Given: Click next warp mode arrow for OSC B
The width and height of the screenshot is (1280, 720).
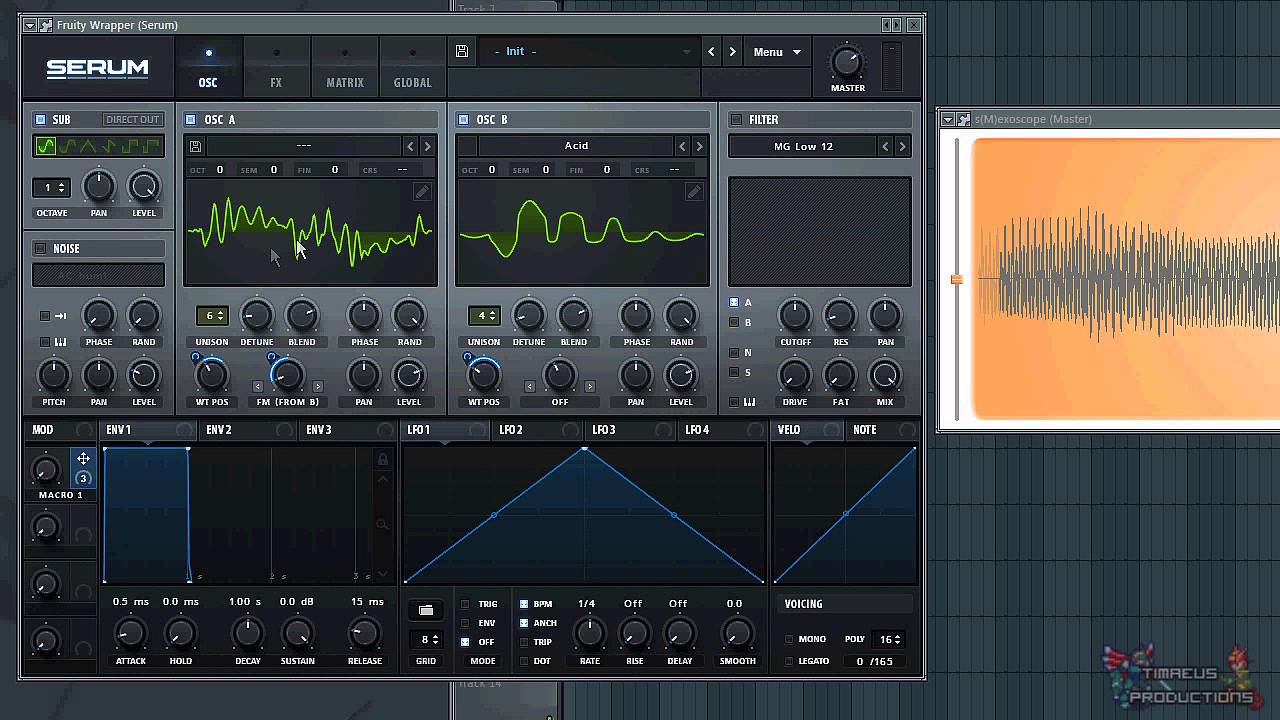Looking at the screenshot, I should (x=590, y=386).
